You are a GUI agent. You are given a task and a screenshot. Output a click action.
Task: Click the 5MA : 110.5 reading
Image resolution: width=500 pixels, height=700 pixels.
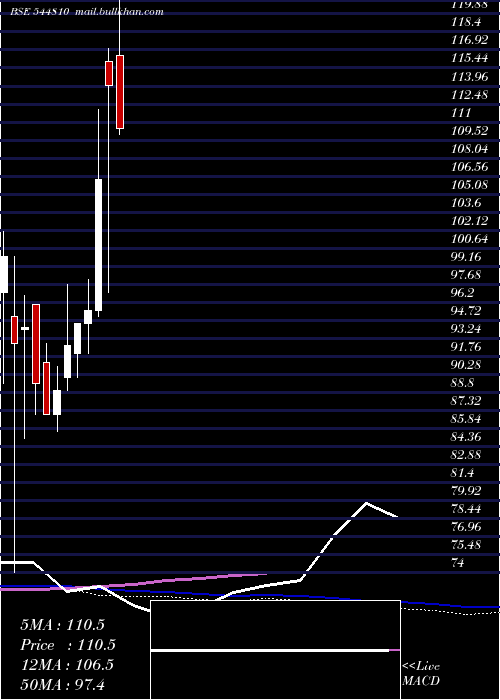(x=62, y=625)
